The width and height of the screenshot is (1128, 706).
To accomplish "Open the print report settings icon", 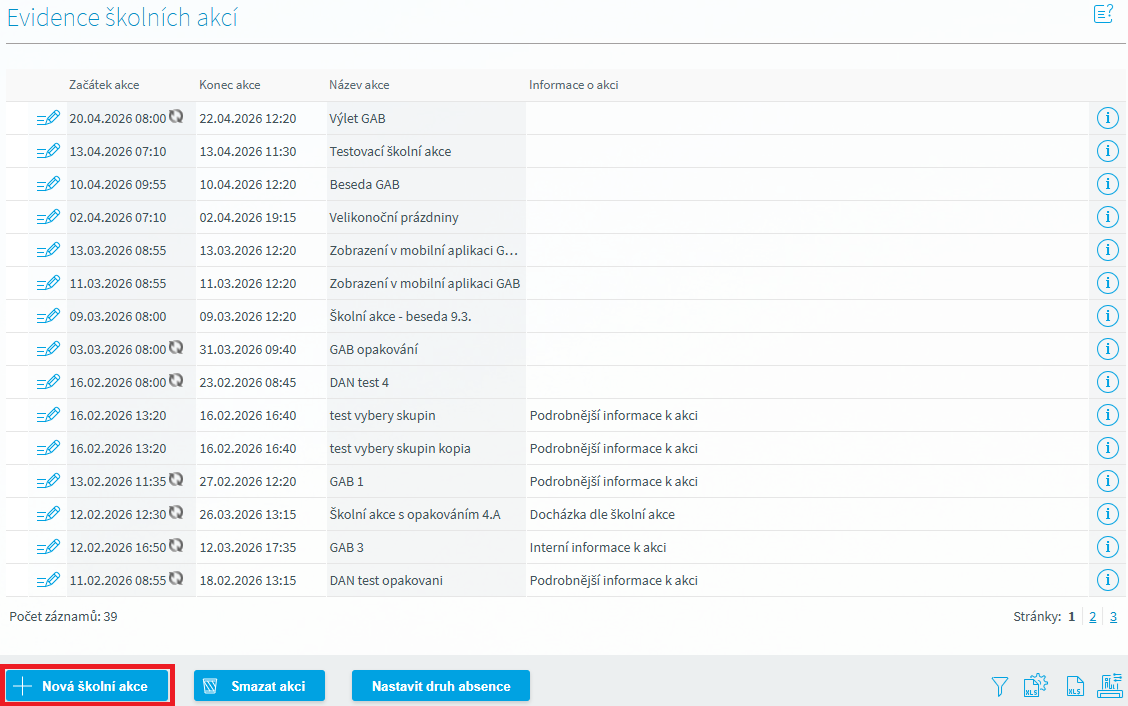I will tap(1110, 687).
